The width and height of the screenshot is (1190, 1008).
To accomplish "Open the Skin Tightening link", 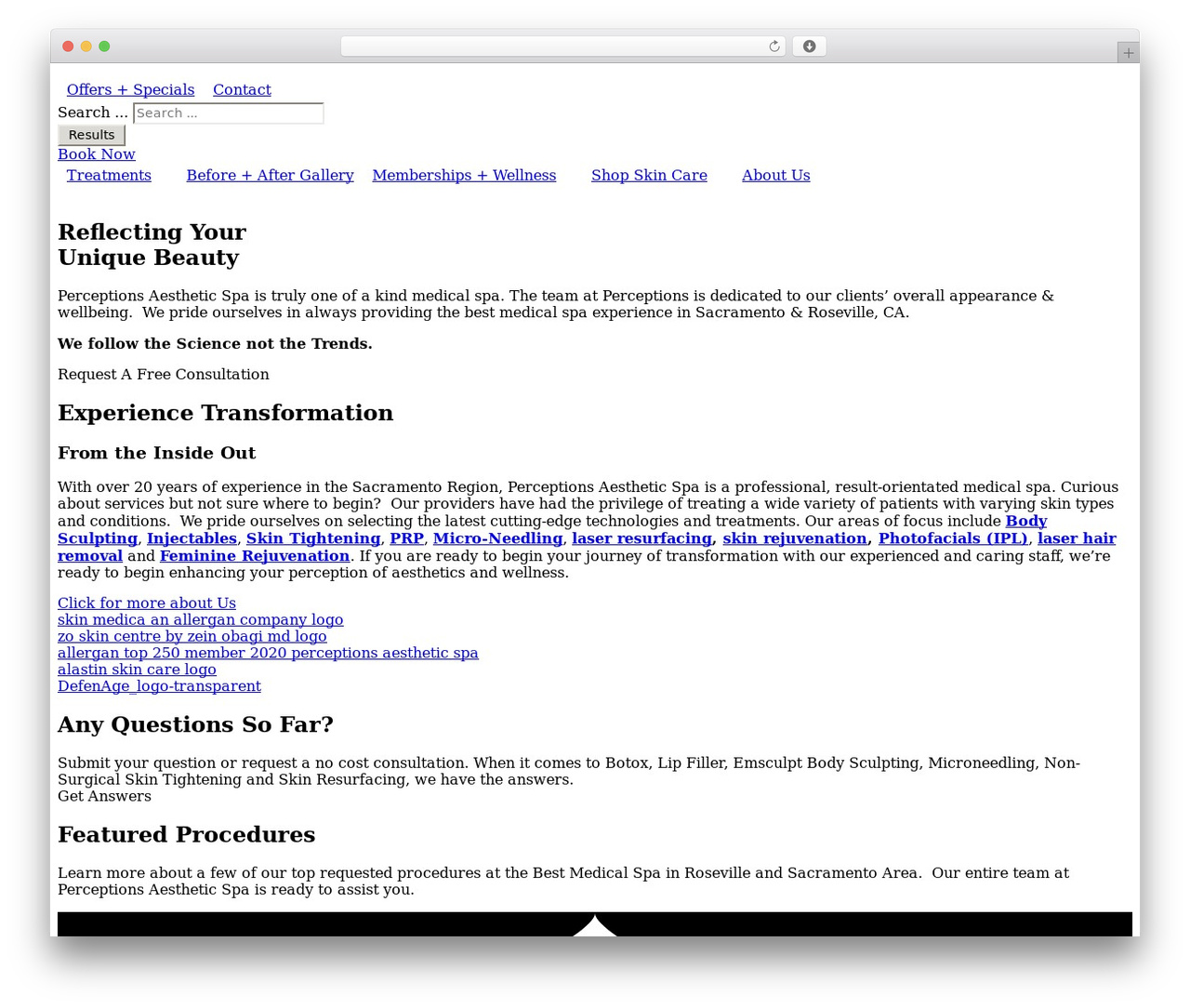I will coord(313,538).
